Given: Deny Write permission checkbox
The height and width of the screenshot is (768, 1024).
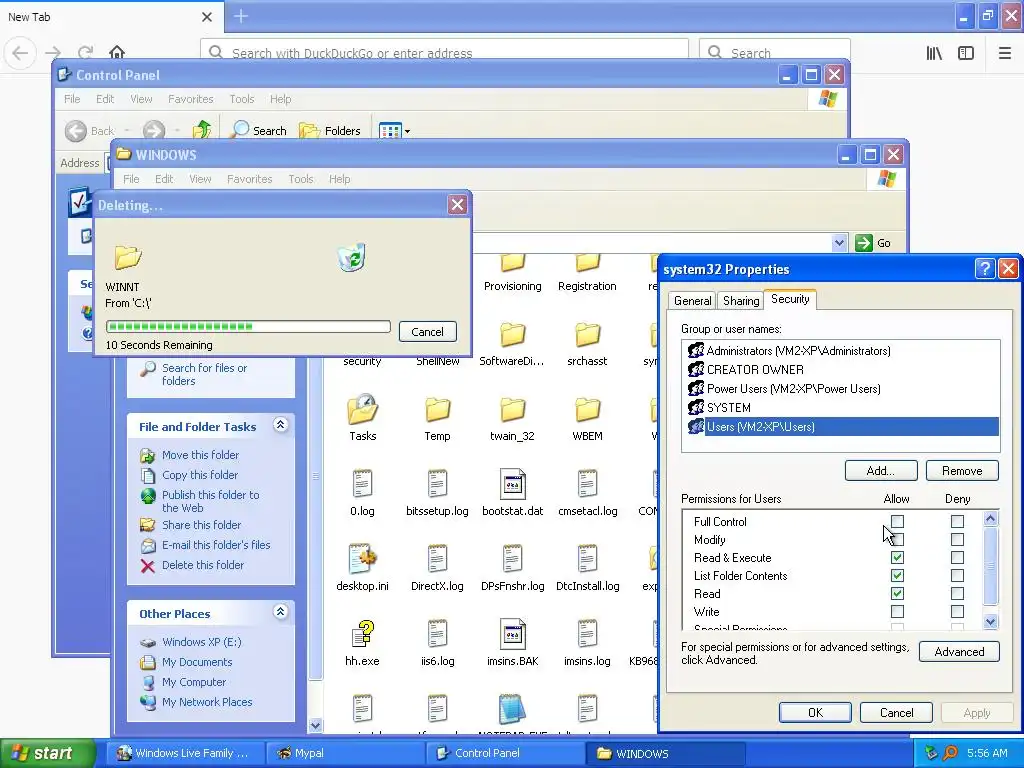Looking at the screenshot, I should (957, 611).
